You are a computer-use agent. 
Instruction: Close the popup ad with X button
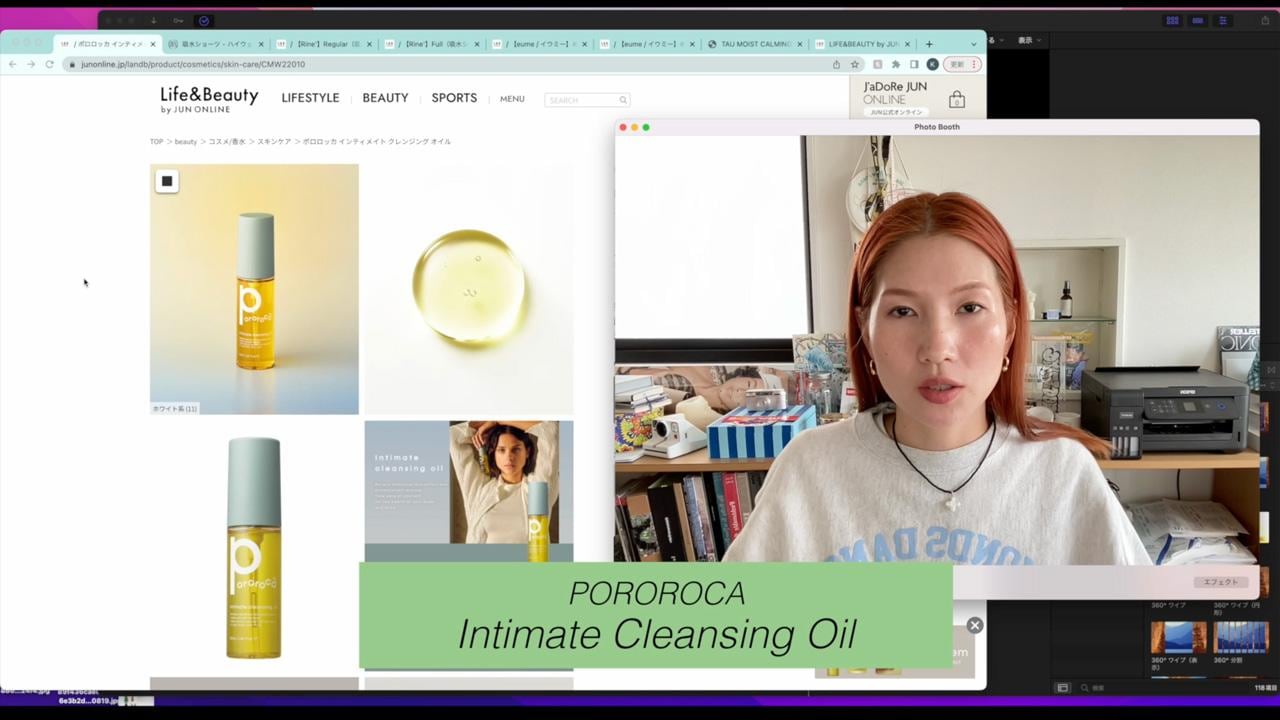975,626
